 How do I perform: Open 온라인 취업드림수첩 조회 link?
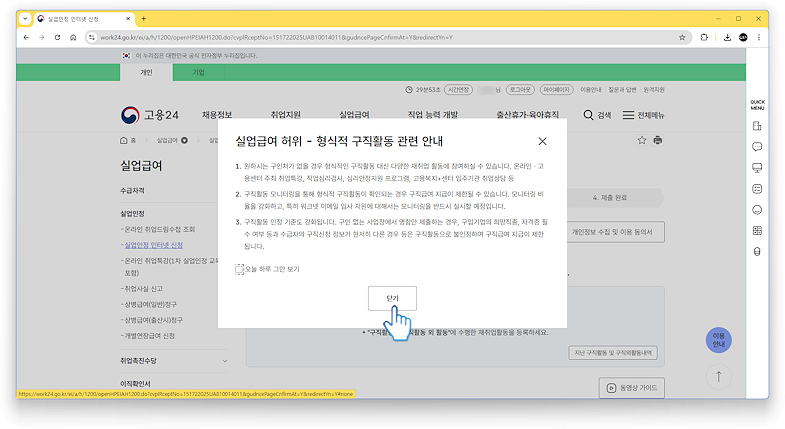(x=159, y=229)
